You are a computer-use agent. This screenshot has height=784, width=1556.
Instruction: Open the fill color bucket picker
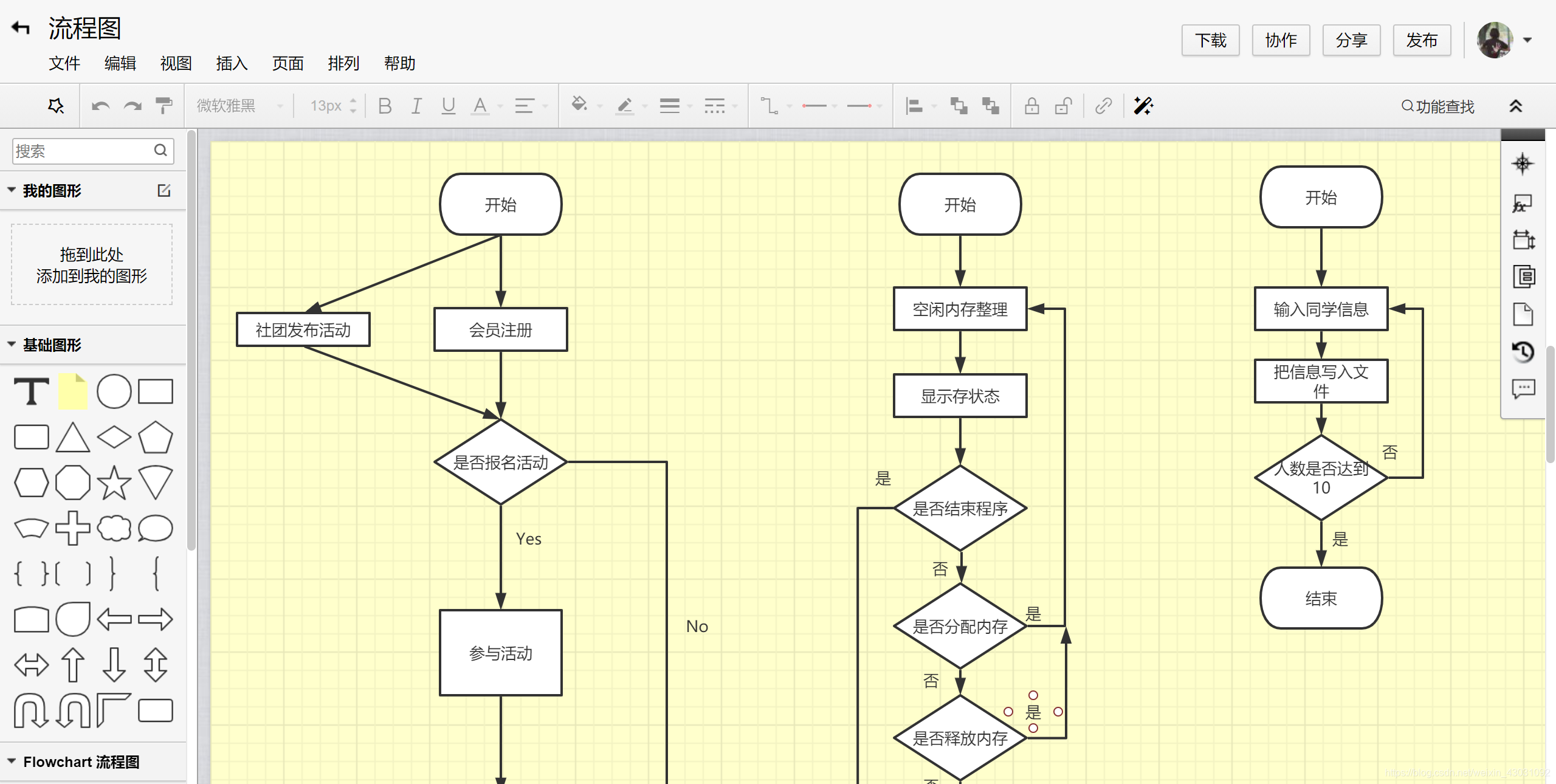pos(579,105)
